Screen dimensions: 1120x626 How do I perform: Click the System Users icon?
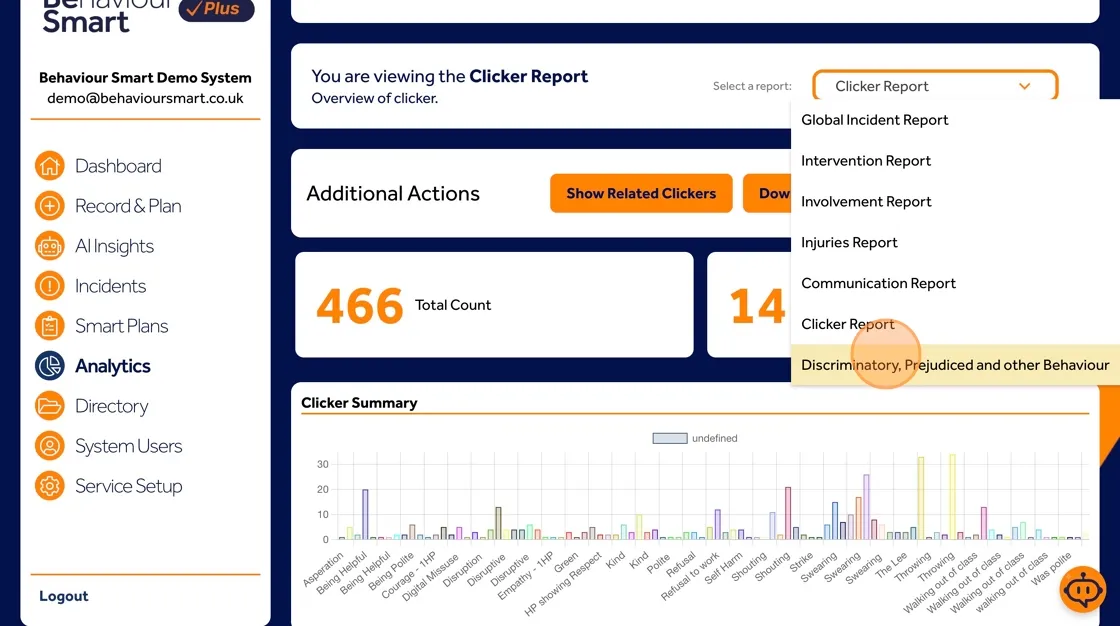point(49,445)
